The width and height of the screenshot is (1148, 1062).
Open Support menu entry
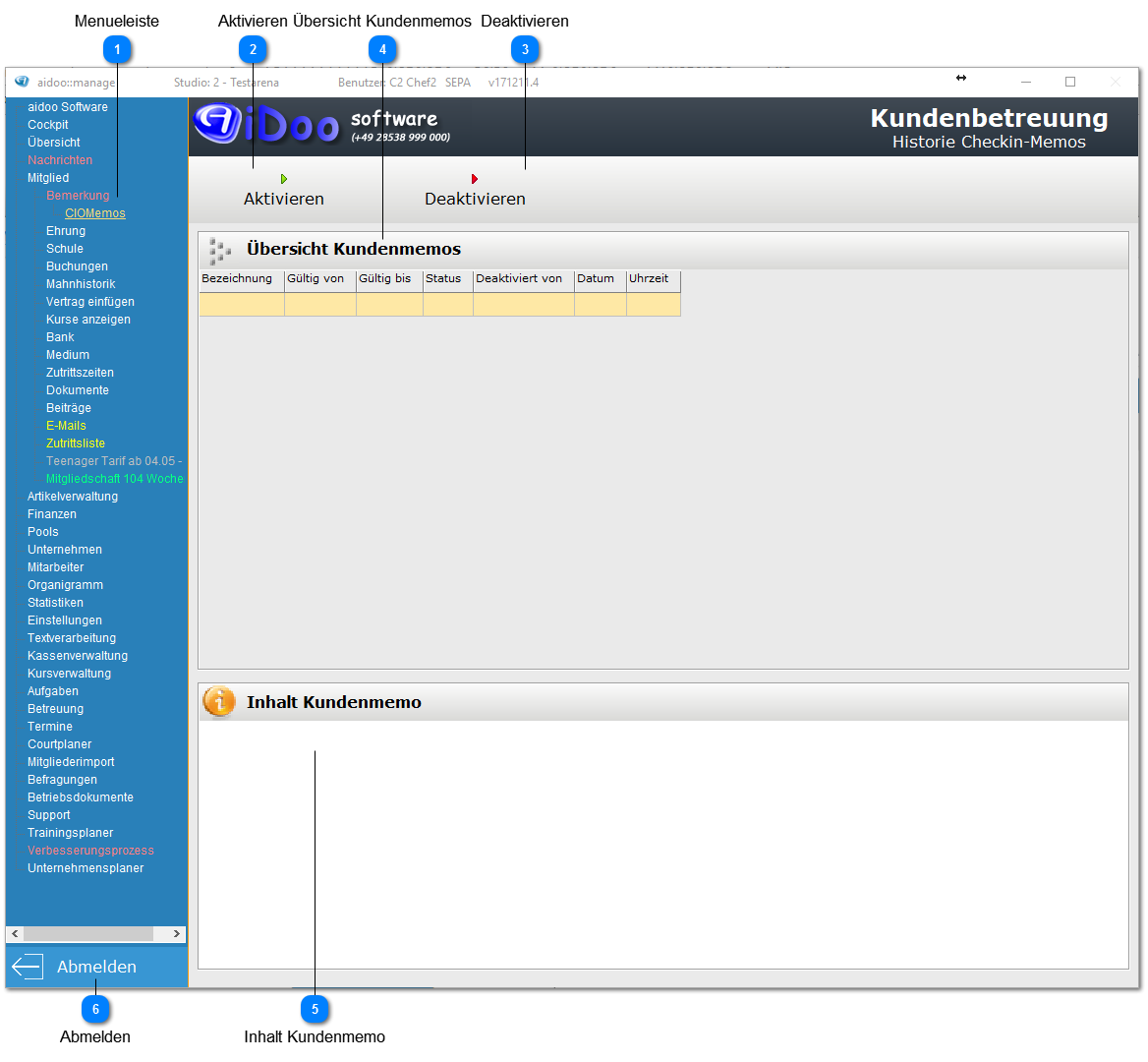pyautogui.click(x=49, y=815)
